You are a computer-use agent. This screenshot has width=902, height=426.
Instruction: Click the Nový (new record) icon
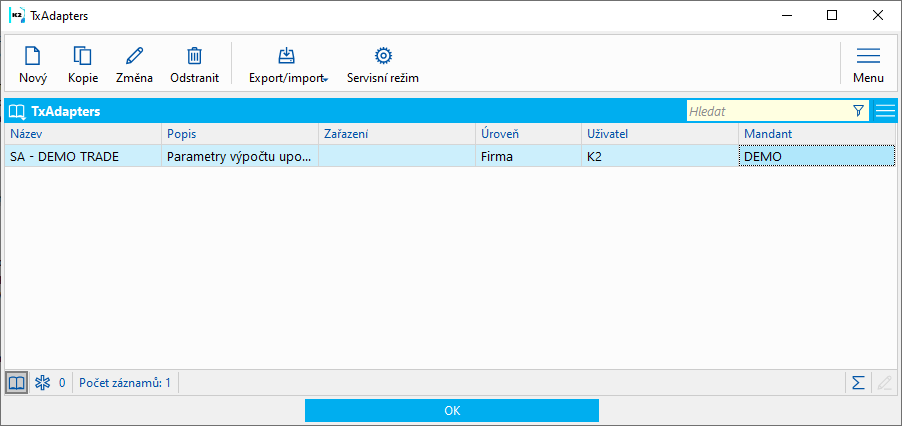coord(33,57)
